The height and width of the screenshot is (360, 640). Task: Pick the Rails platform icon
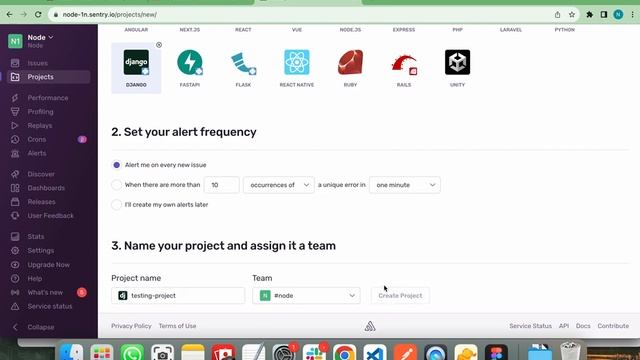click(404, 63)
